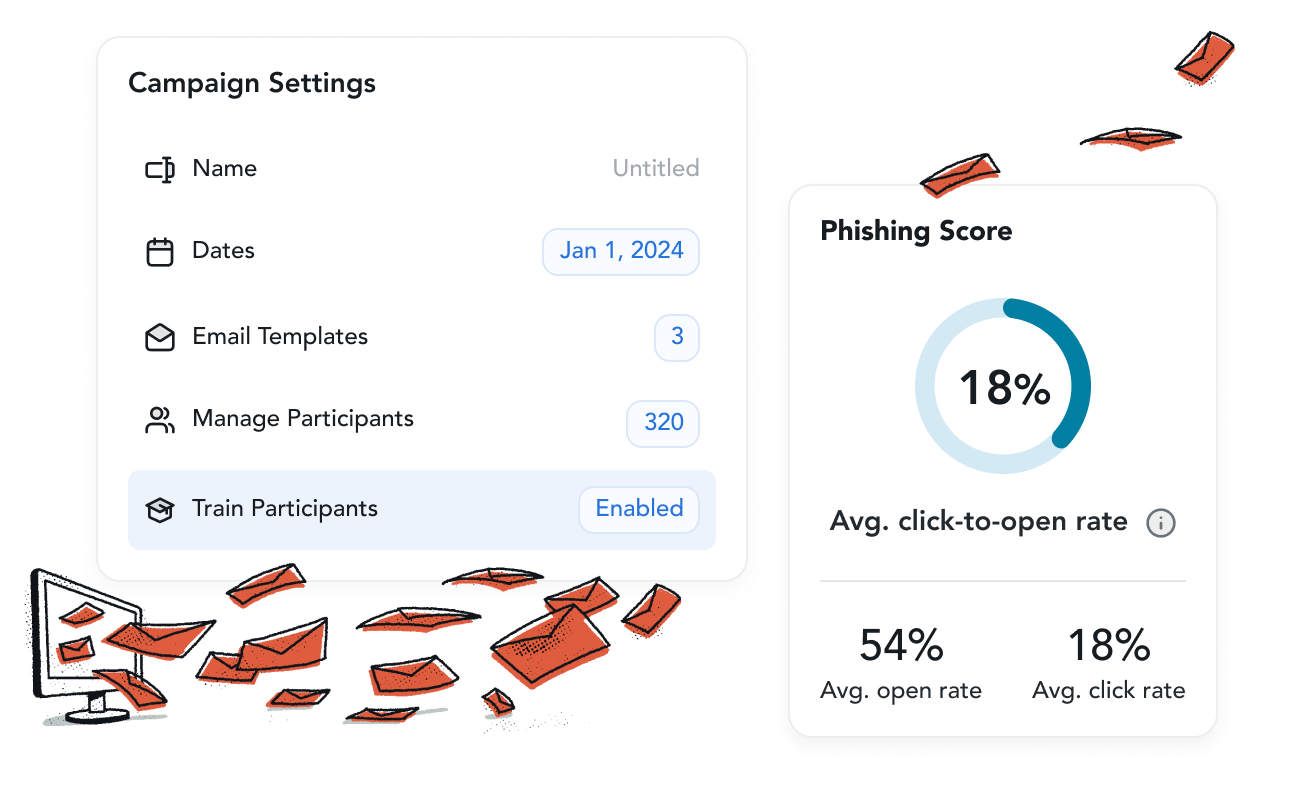Image resolution: width=1300 pixels, height=800 pixels.
Task: Toggle the Enabled badge for Train Participants
Action: point(639,509)
